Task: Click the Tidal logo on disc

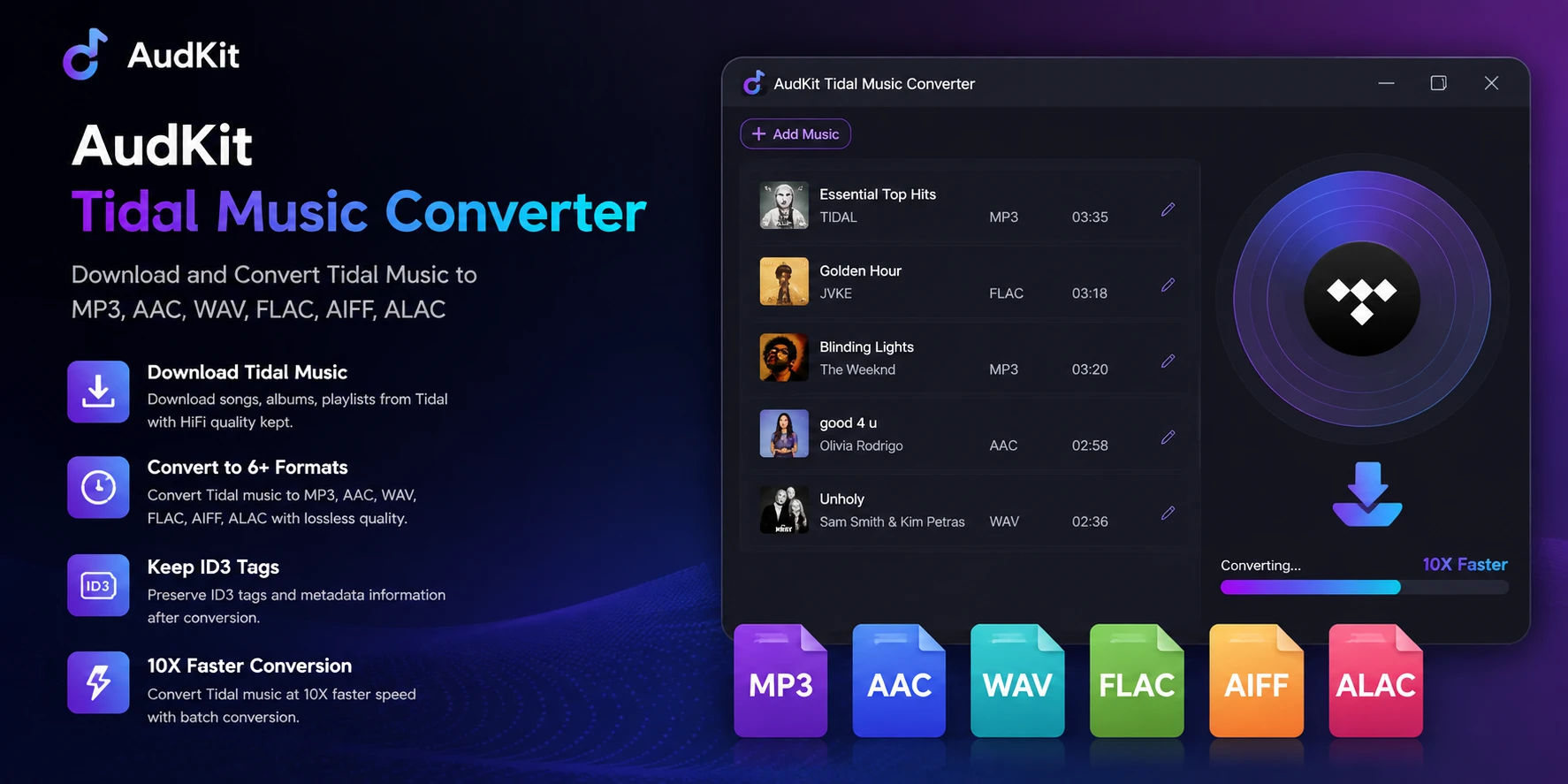Action: 1362,300
